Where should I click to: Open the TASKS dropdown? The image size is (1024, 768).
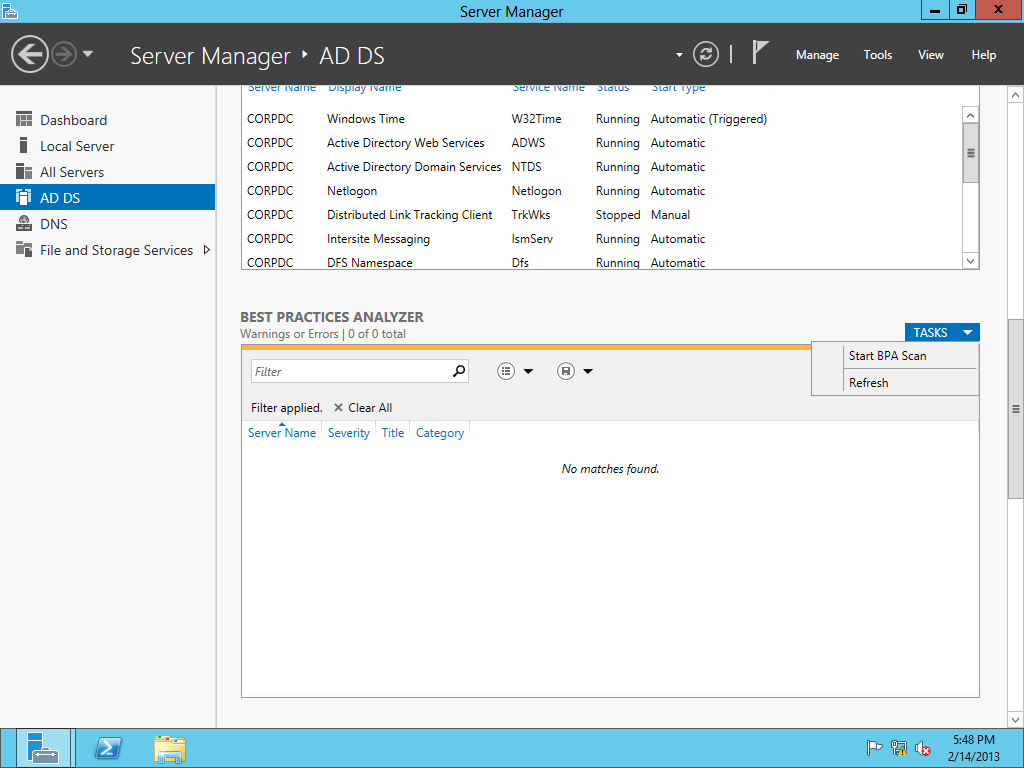pos(941,333)
